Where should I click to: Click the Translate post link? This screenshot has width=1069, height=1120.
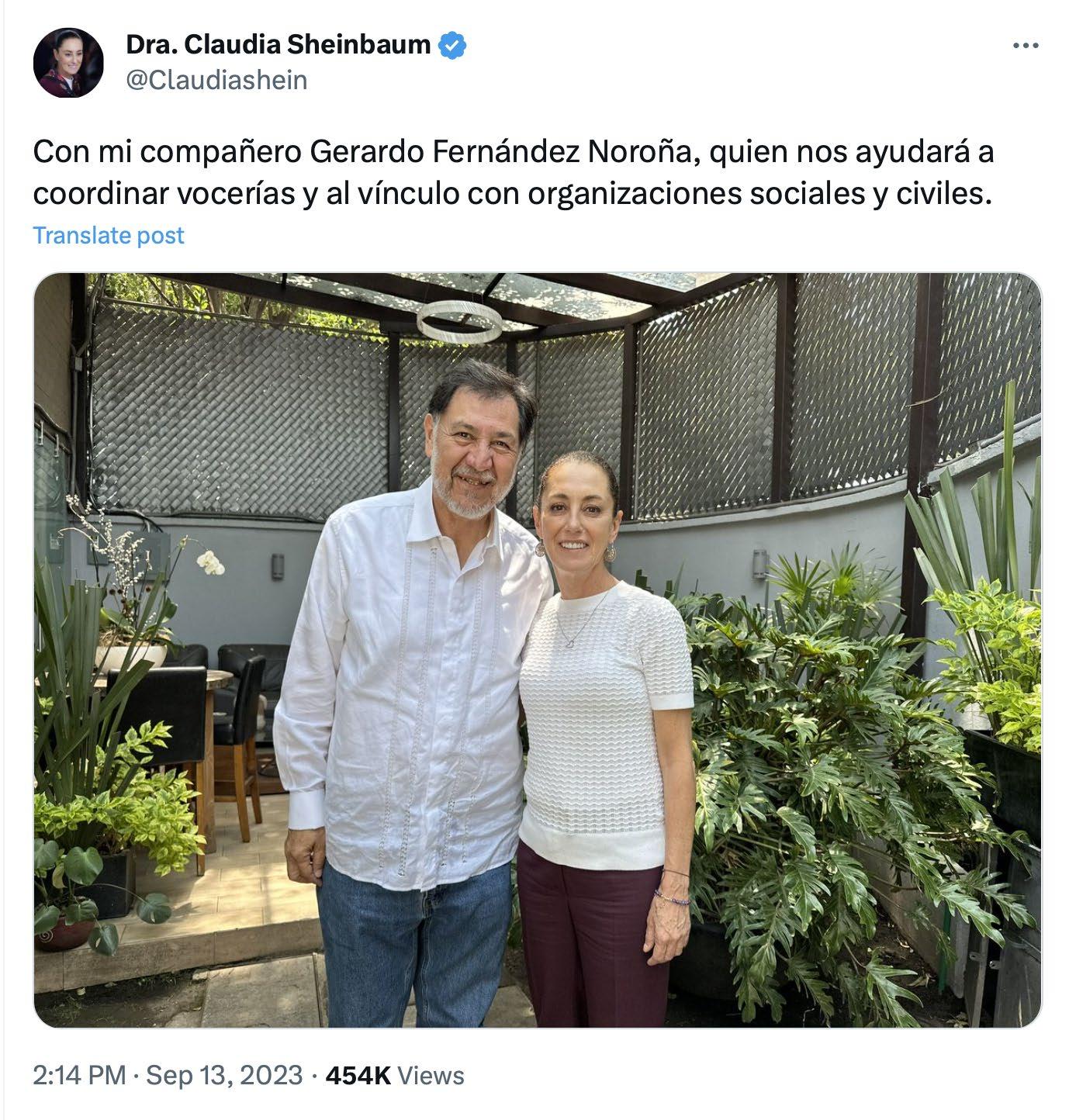(109, 235)
